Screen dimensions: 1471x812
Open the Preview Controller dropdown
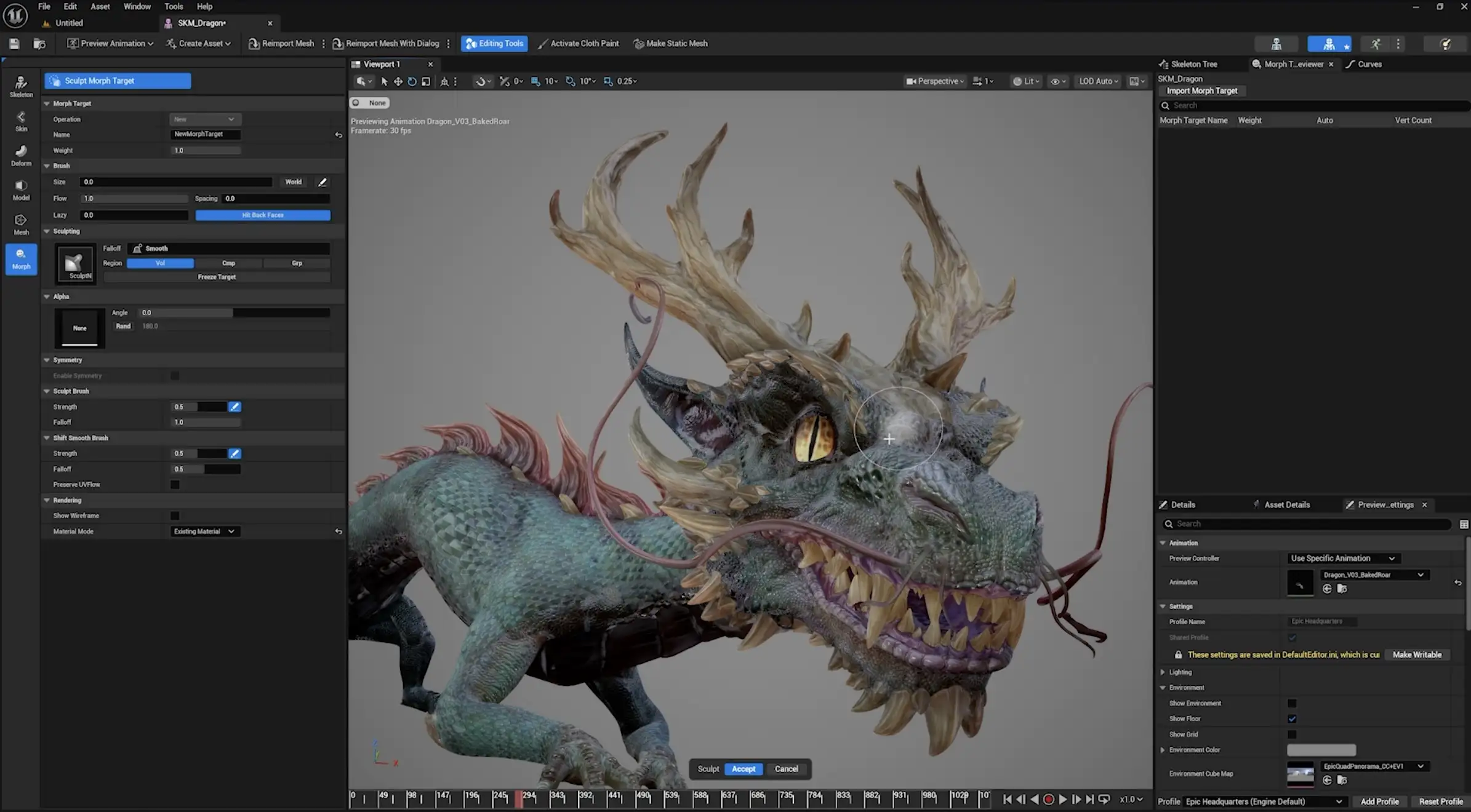click(x=1343, y=559)
